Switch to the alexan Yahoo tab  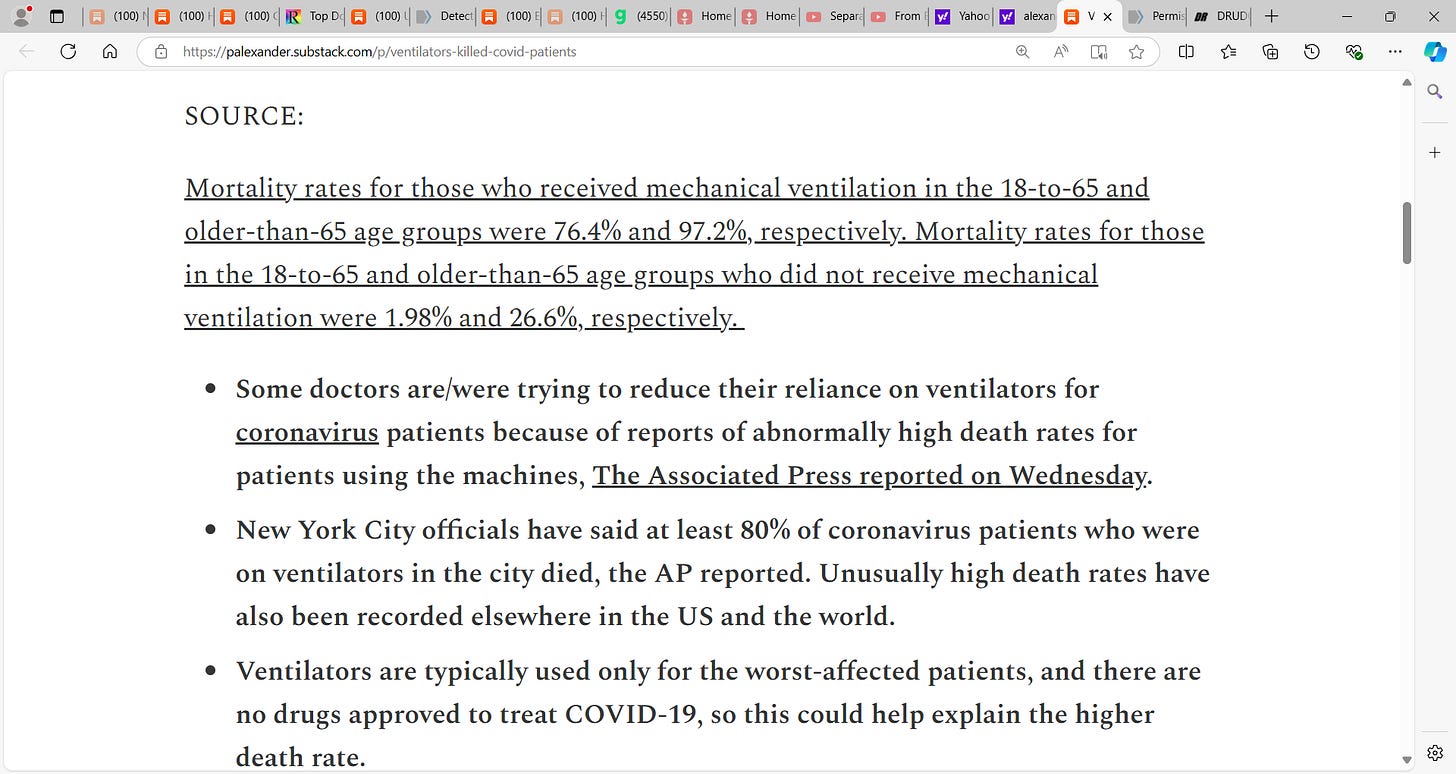tap(1027, 16)
